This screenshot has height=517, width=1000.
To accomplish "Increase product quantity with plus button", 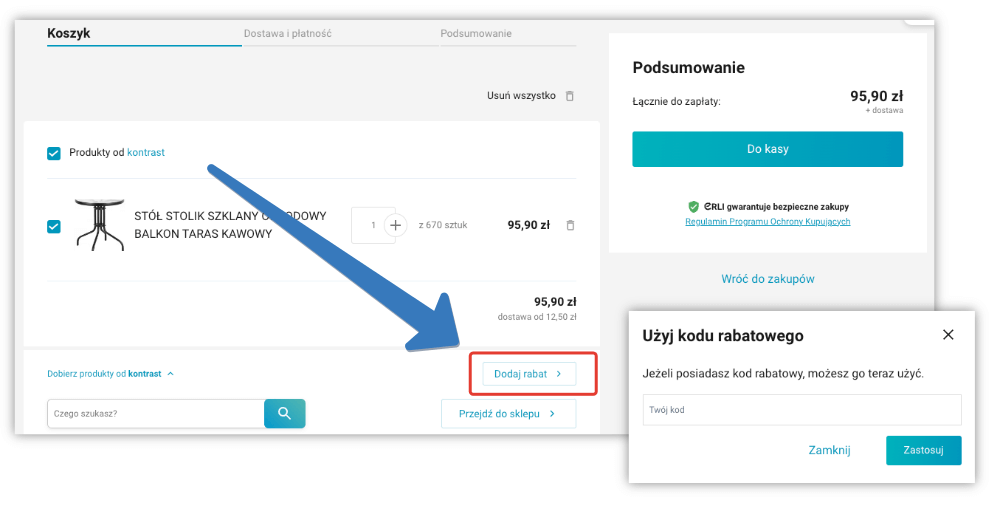I will pos(395,226).
